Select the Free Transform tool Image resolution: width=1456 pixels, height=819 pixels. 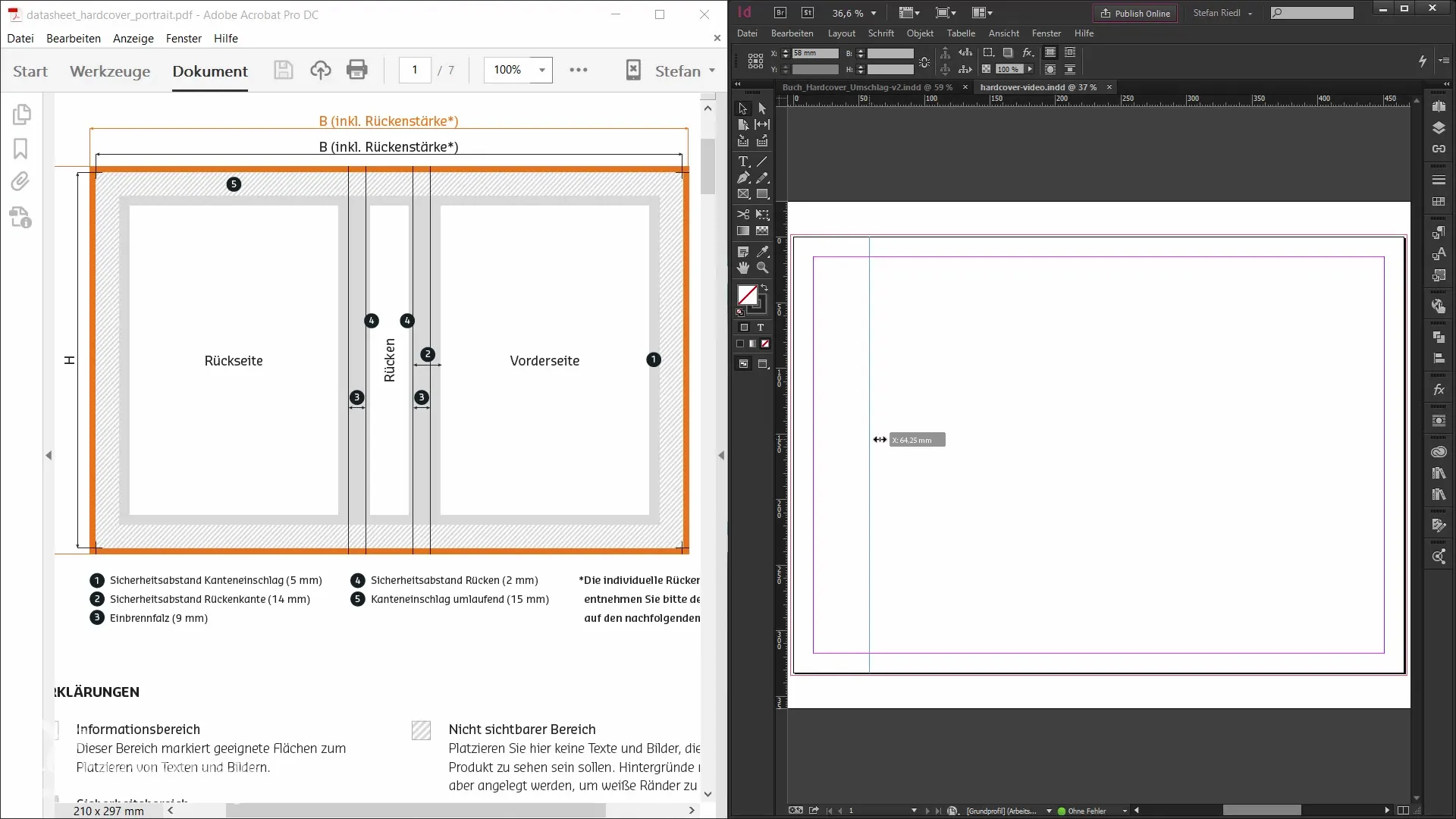coord(762,215)
